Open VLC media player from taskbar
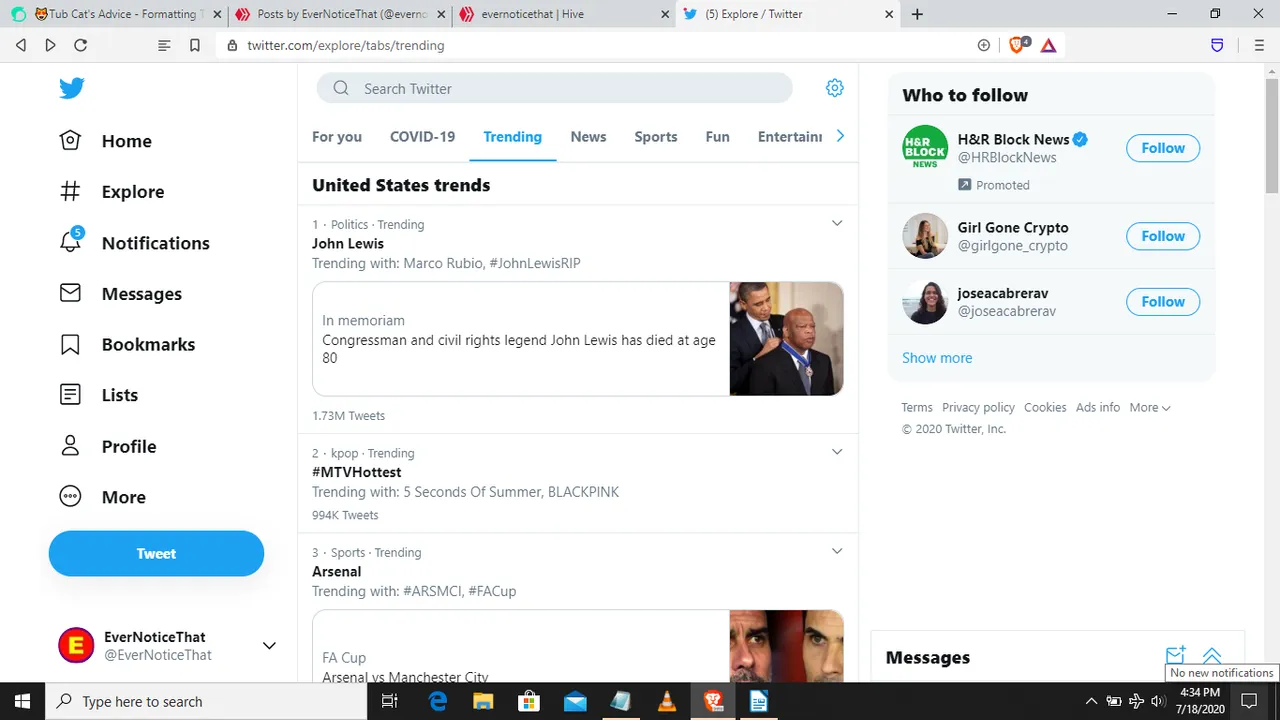The width and height of the screenshot is (1280, 720). click(667, 701)
